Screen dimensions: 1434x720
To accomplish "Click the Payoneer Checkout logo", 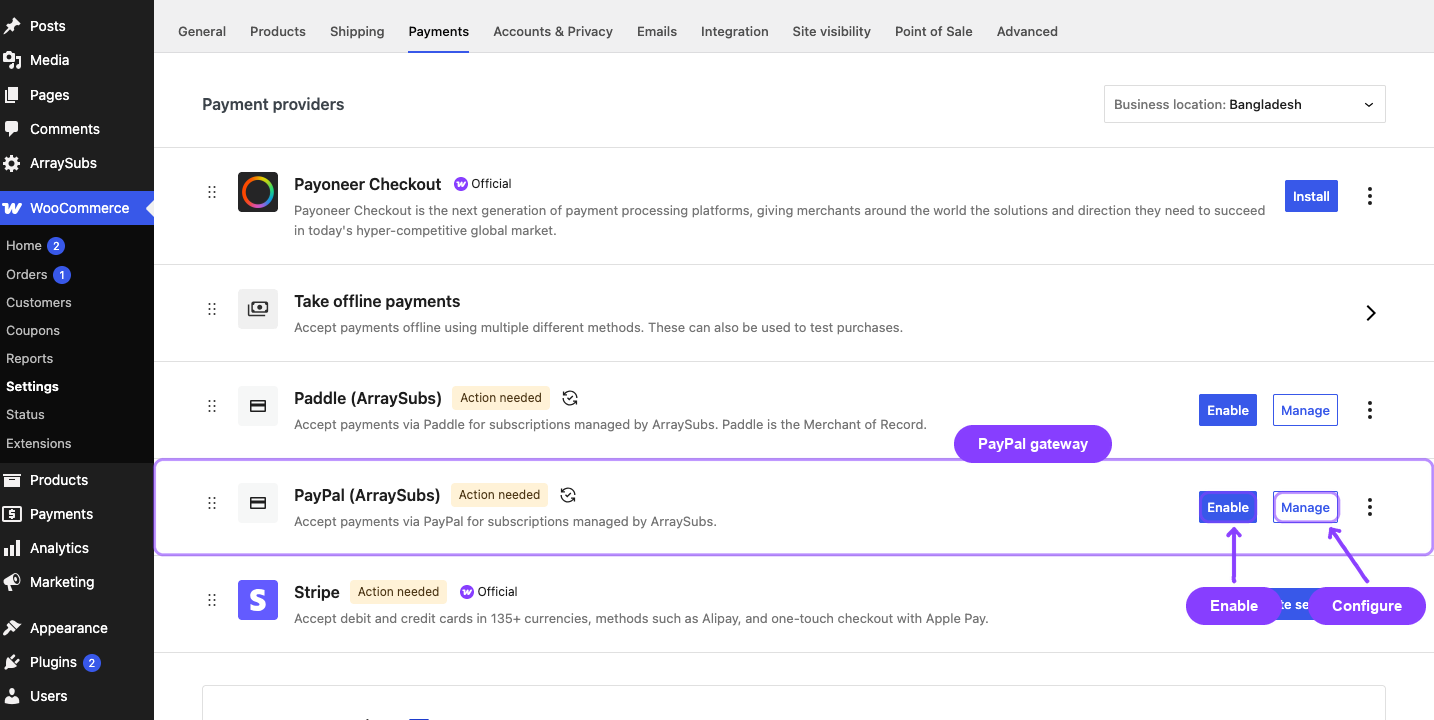I will tap(258, 192).
